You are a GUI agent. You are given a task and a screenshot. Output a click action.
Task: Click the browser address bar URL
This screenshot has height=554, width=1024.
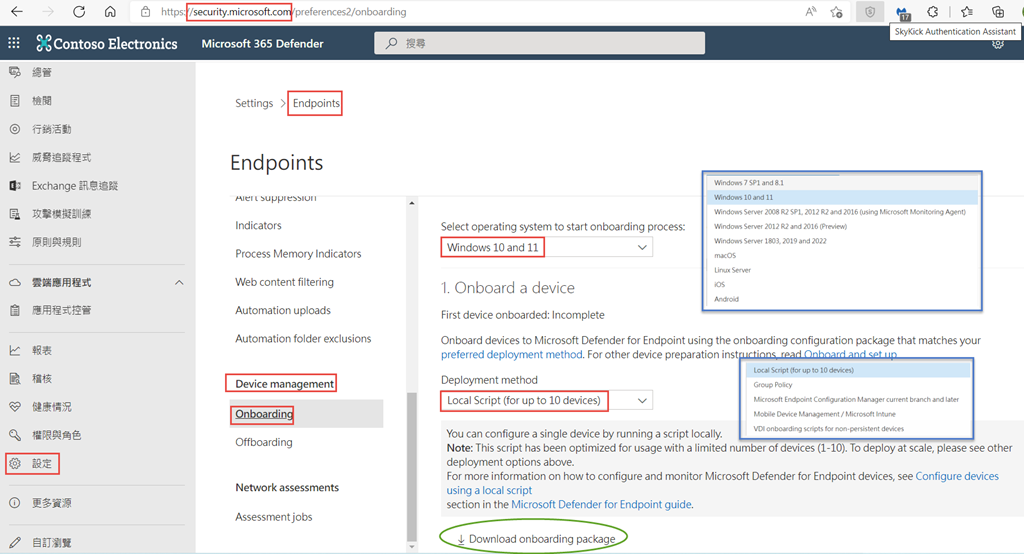[283, 12]
